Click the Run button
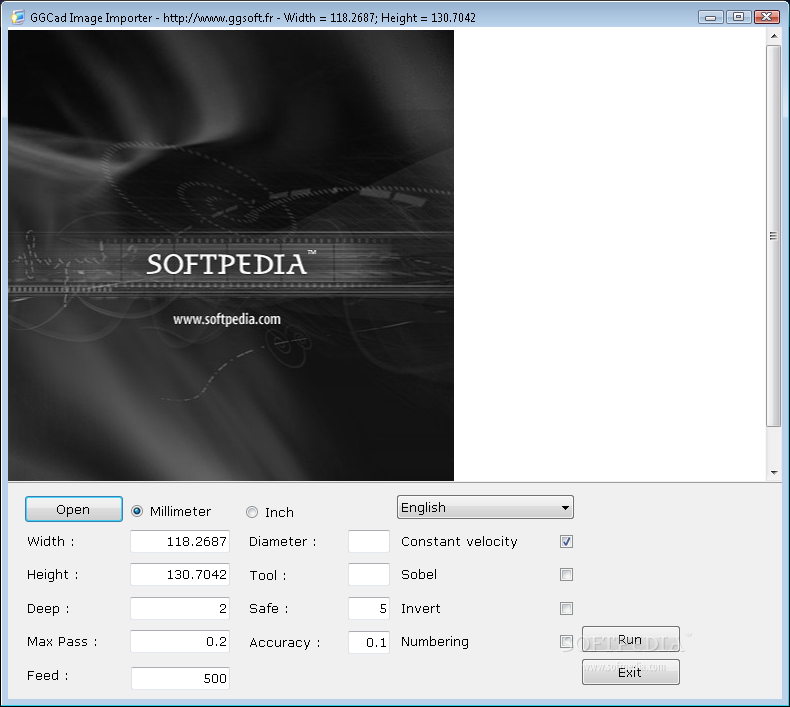 pos(631,639)
